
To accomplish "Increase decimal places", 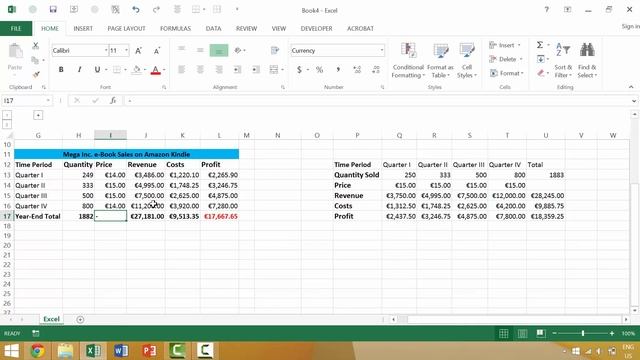I will 357,70.
